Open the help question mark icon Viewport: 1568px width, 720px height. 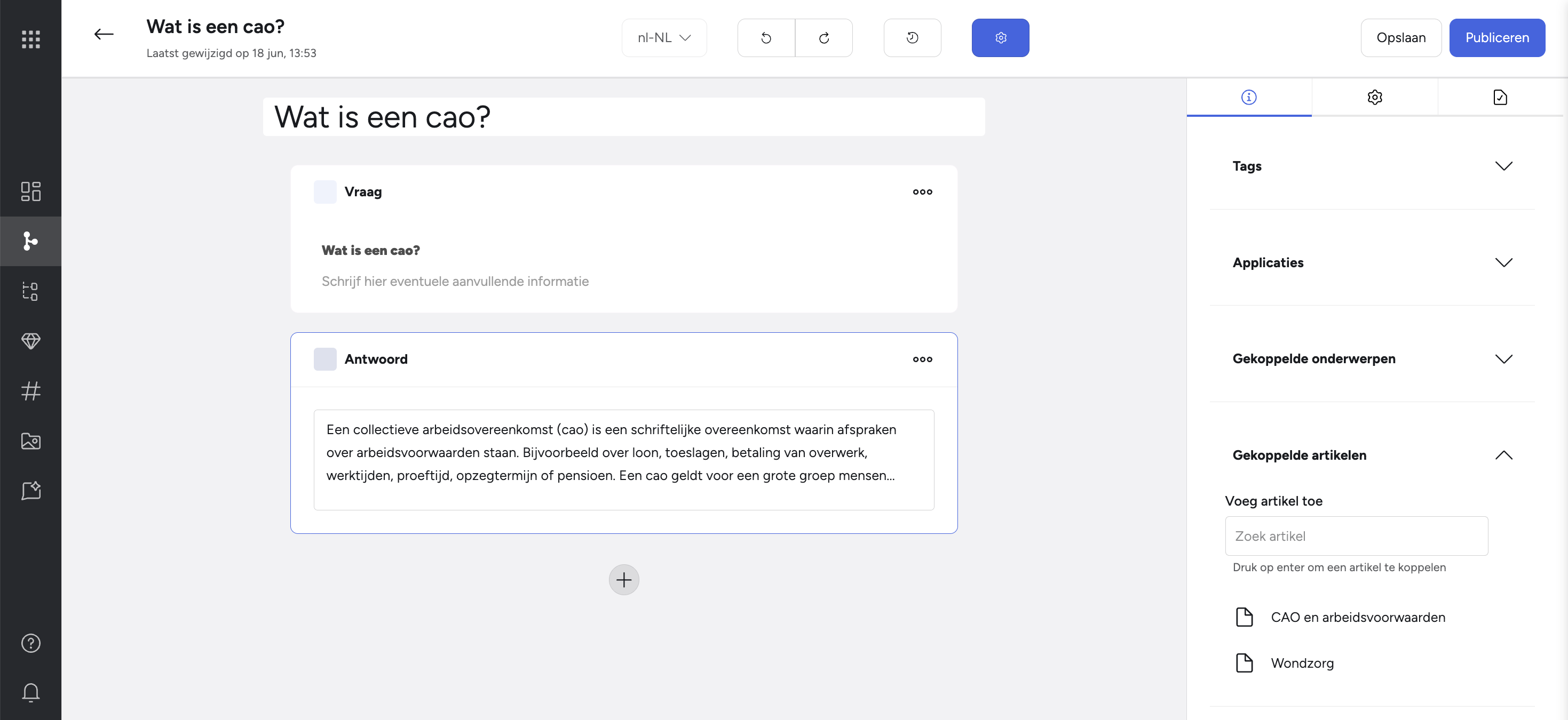[30, 643]
